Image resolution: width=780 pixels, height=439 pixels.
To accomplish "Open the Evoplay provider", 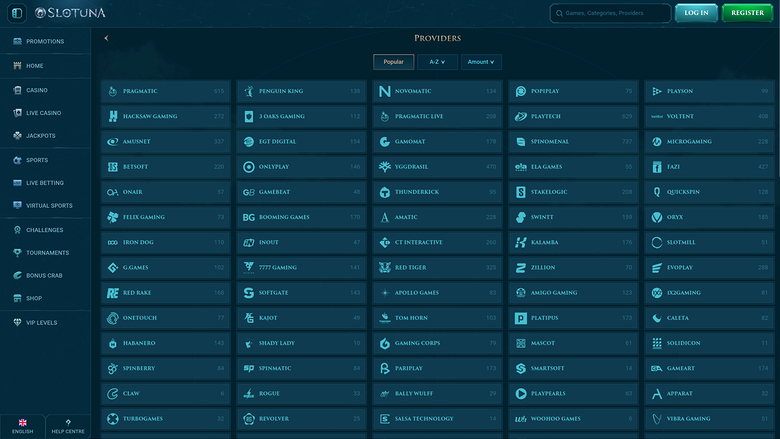I will coord(709,267).
